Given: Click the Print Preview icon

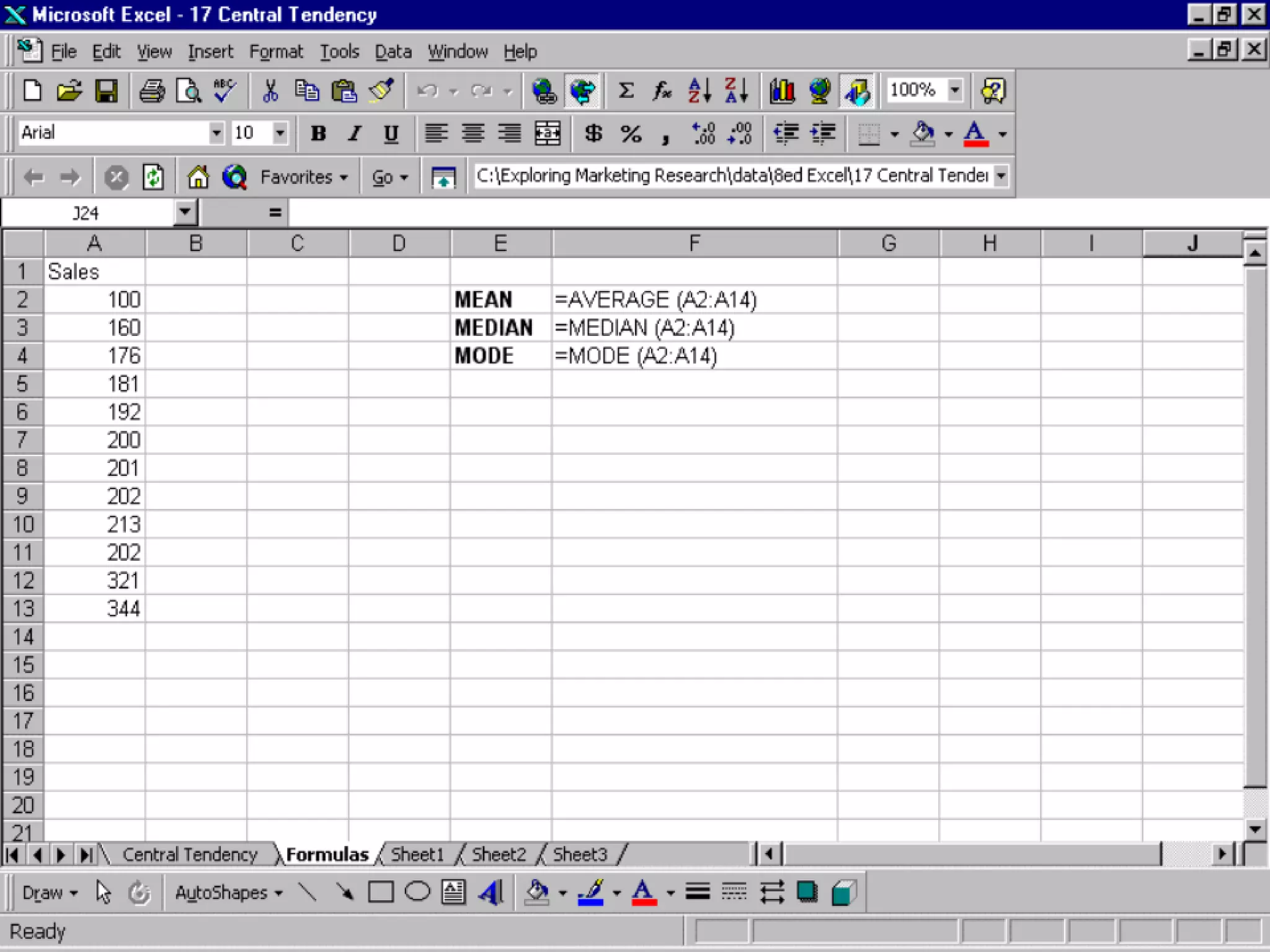Looking at the screenshot, I should click(188, 90).
